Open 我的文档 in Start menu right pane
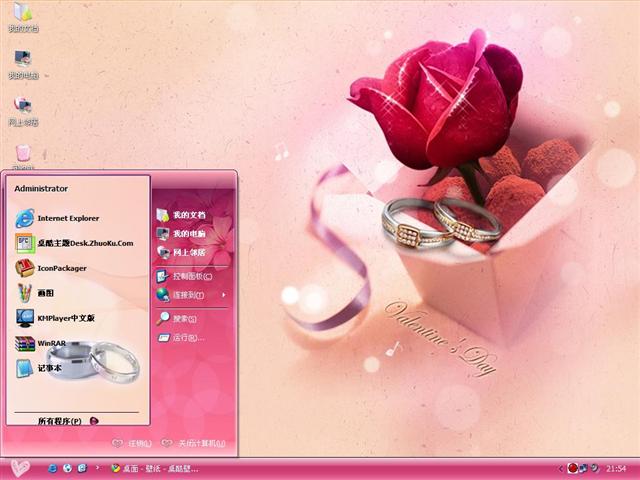 click(x=182, y=215)
